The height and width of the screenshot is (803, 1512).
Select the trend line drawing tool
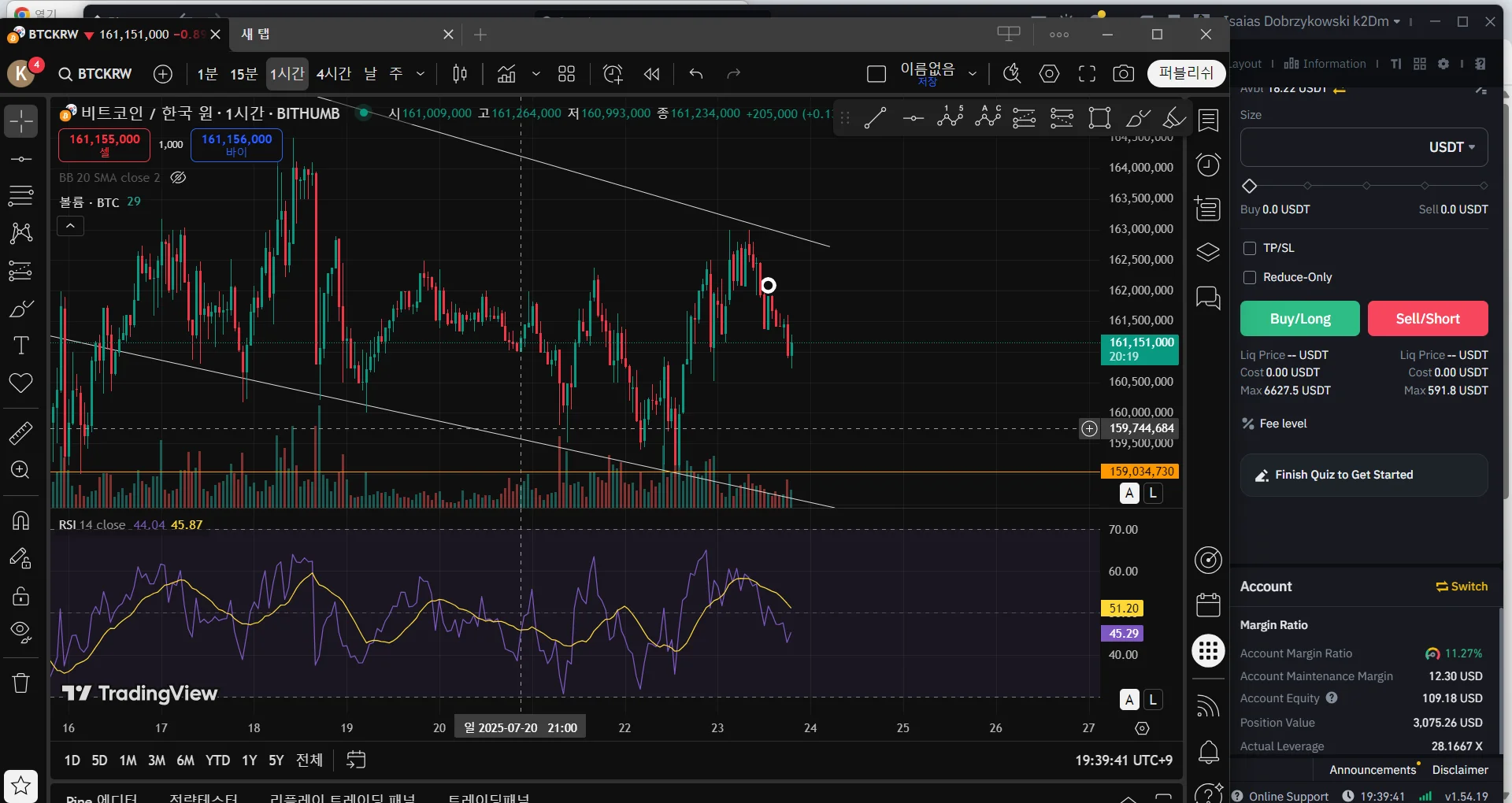point(875,118)
